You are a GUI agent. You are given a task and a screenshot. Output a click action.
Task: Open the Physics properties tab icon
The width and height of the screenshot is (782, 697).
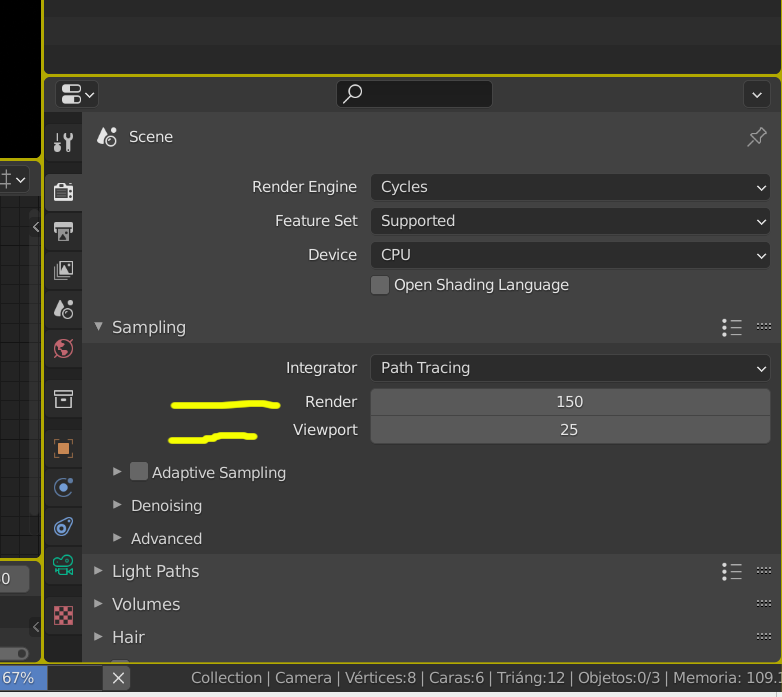63,488
